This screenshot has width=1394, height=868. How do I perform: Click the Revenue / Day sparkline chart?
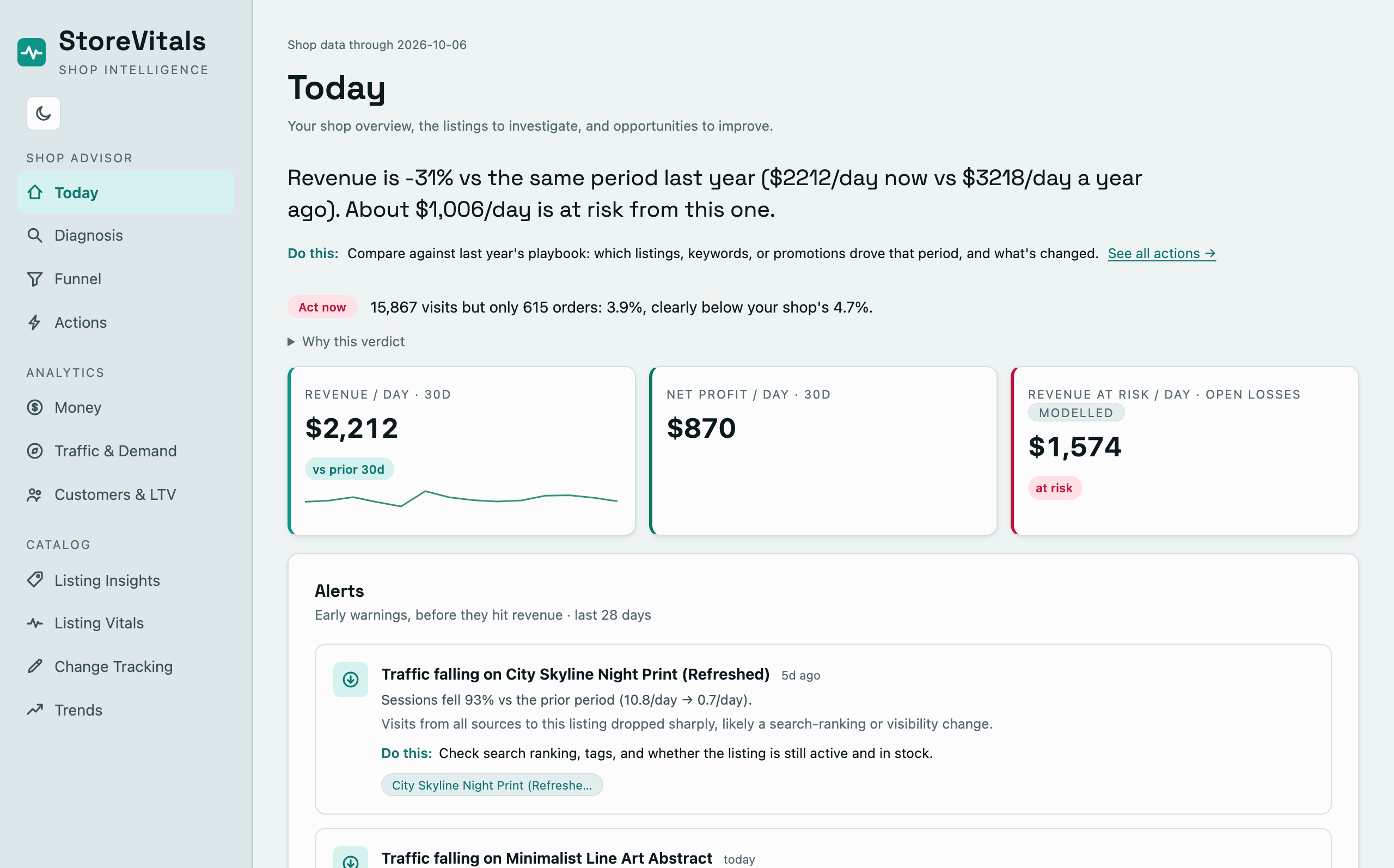click(x=461, y=498)
